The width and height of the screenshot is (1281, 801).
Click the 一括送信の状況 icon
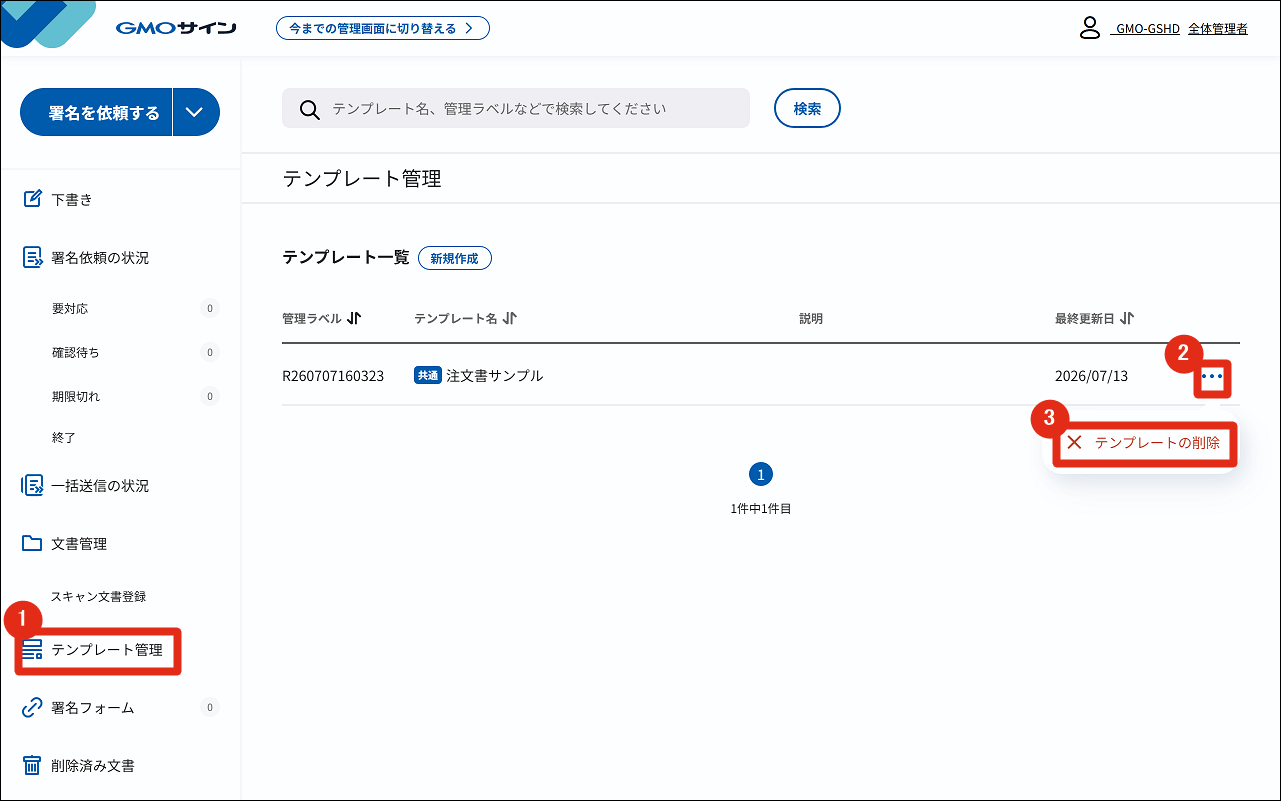(x=32, y=485)
